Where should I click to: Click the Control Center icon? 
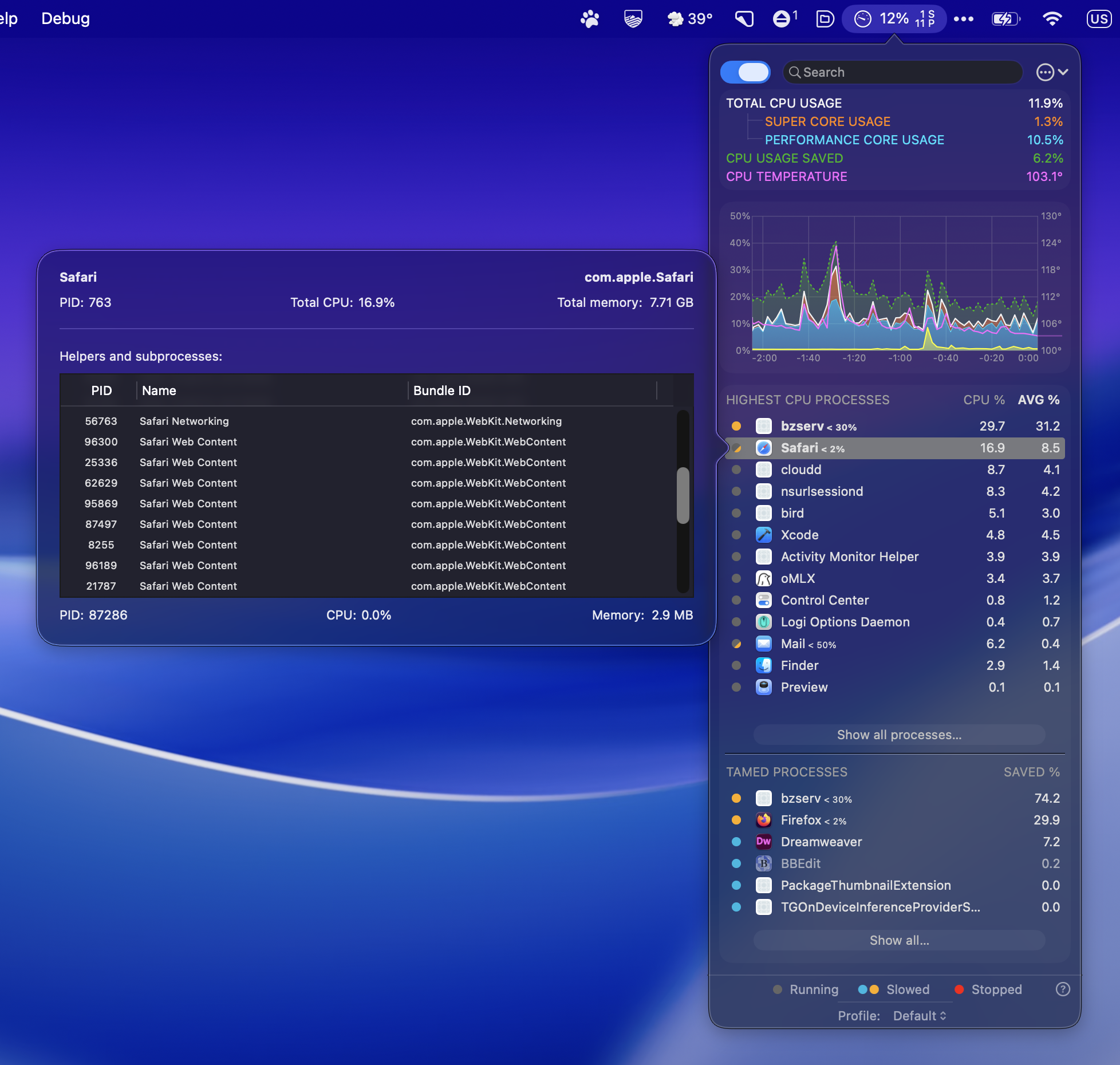tap(764, 600)
